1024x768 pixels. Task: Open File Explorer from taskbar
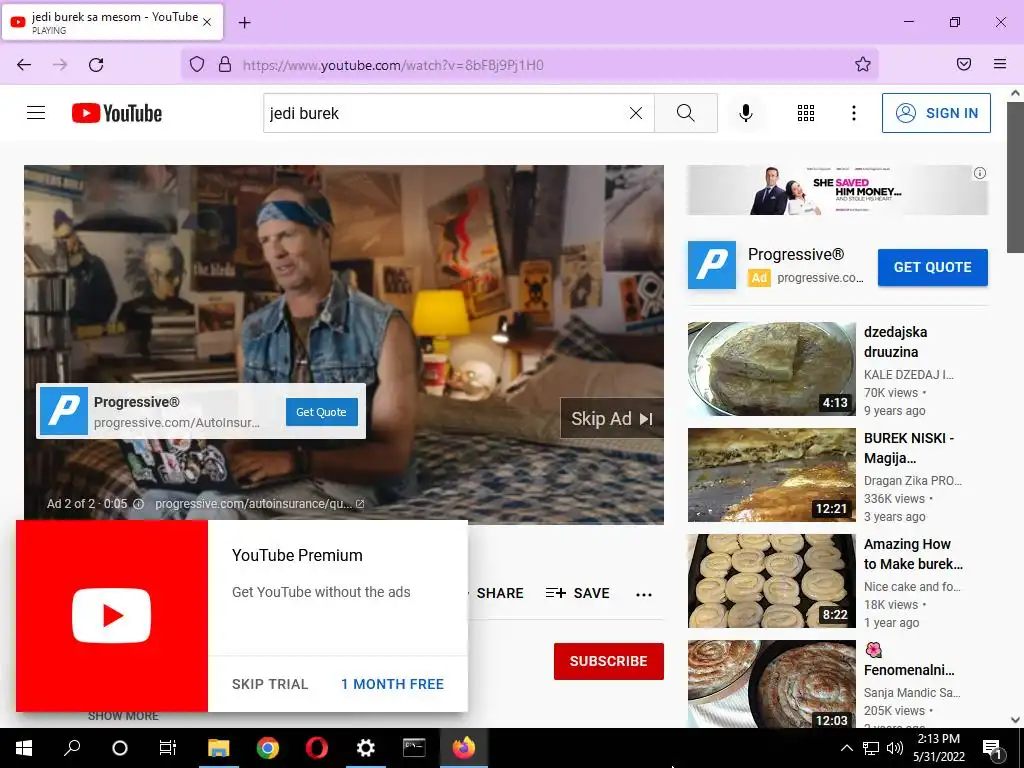[218, 748]
